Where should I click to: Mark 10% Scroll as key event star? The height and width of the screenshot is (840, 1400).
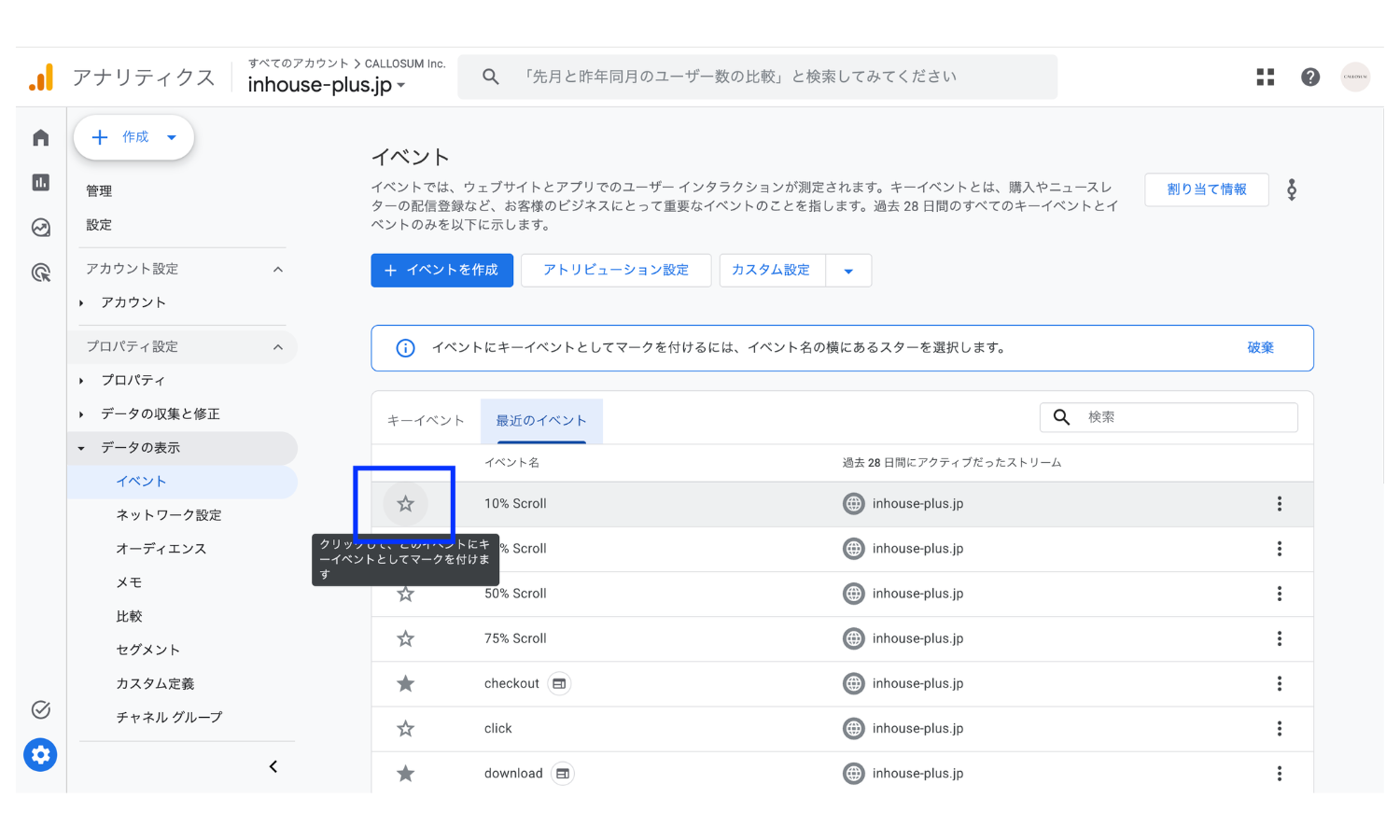pyautogui.click(x=405, y=504)
